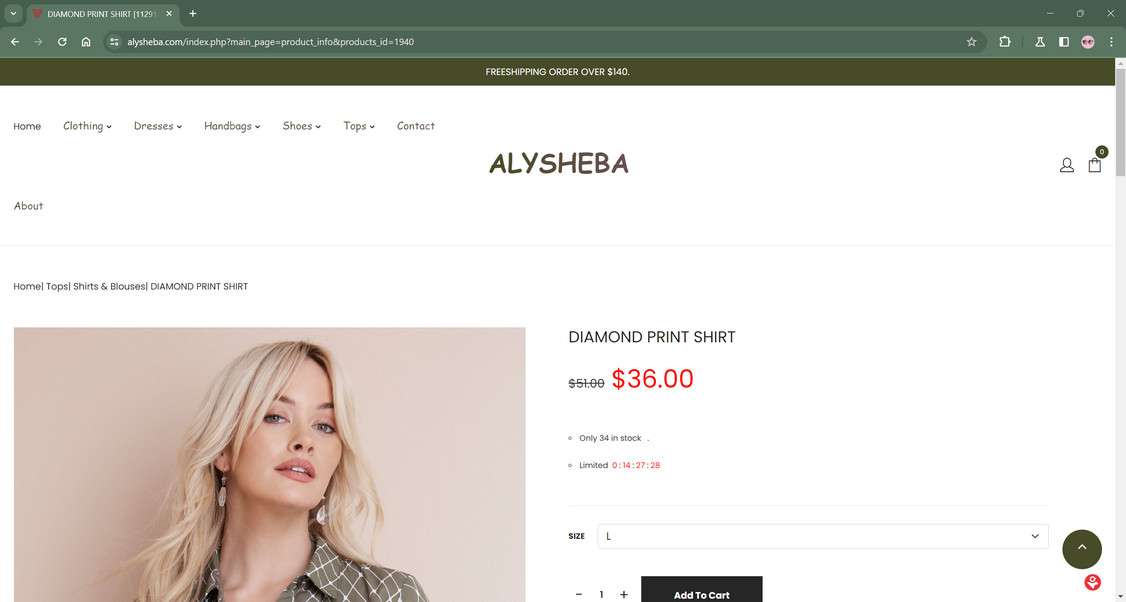This screenshot has height=602, width=1126.
Task: Expand the Handbags menu
Action: click(232, 126)
